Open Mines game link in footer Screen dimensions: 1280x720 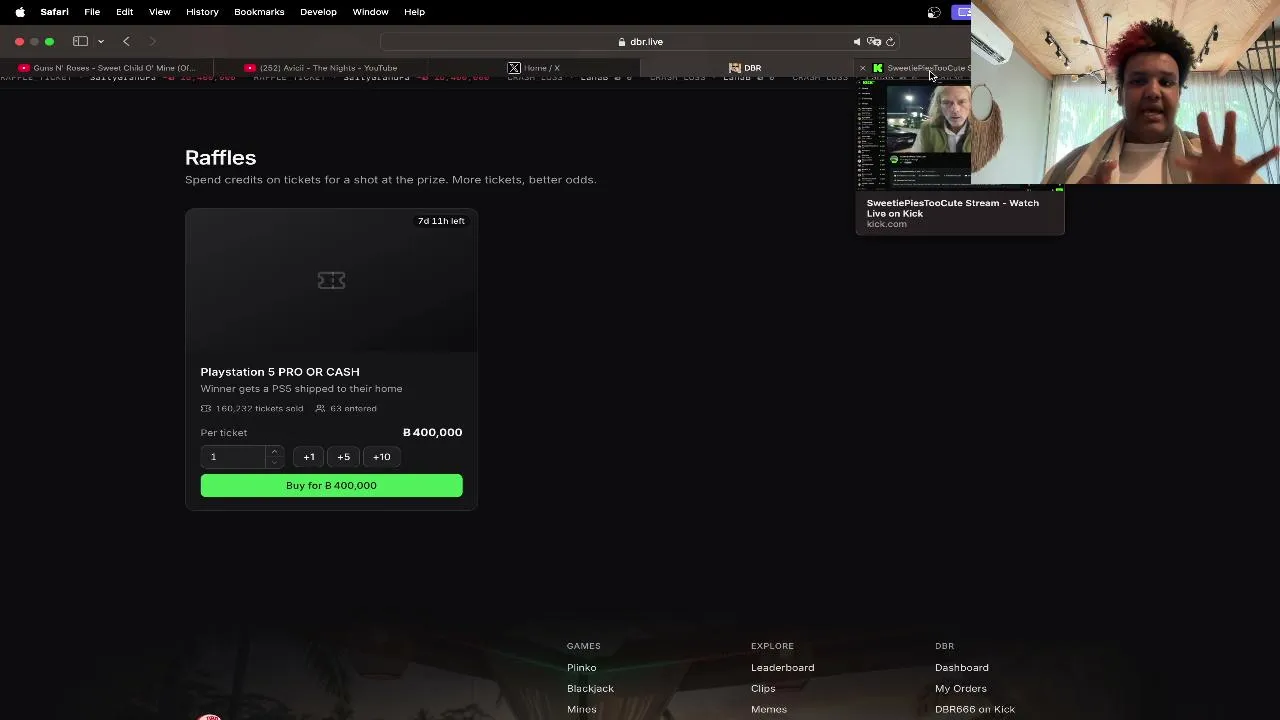pos(581,710)
